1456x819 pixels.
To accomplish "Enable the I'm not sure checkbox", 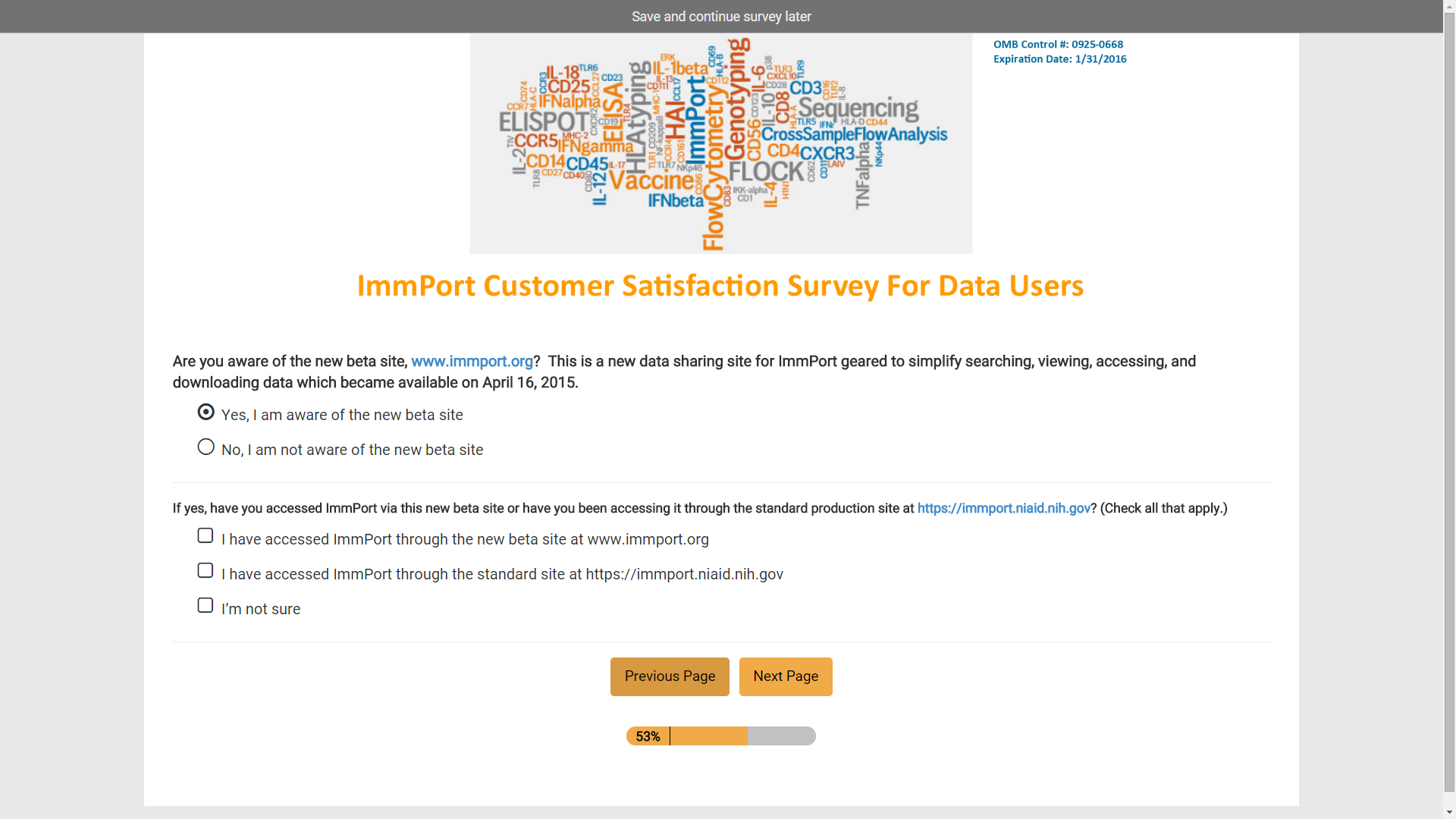I will tap(205, 606).
